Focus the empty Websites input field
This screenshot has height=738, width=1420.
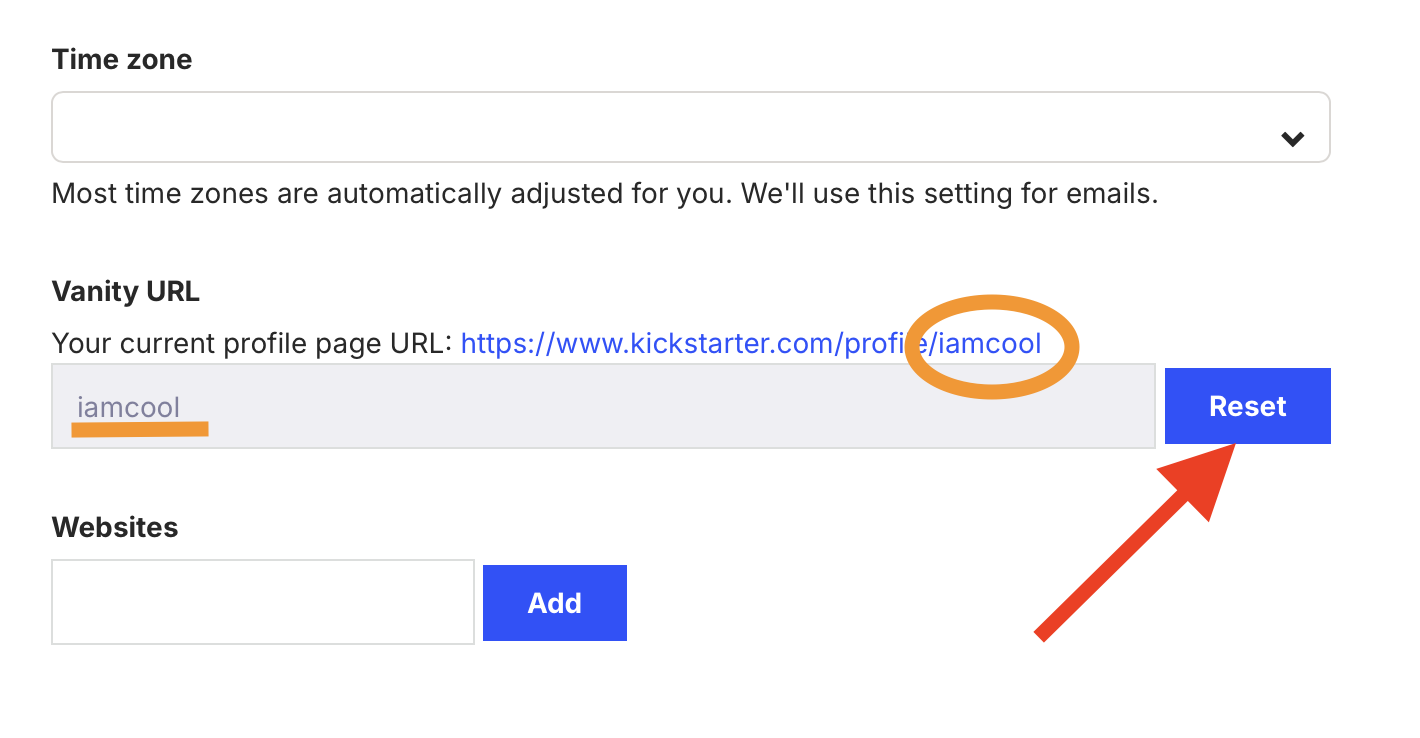pyautogui.click(x=262, y=602)
